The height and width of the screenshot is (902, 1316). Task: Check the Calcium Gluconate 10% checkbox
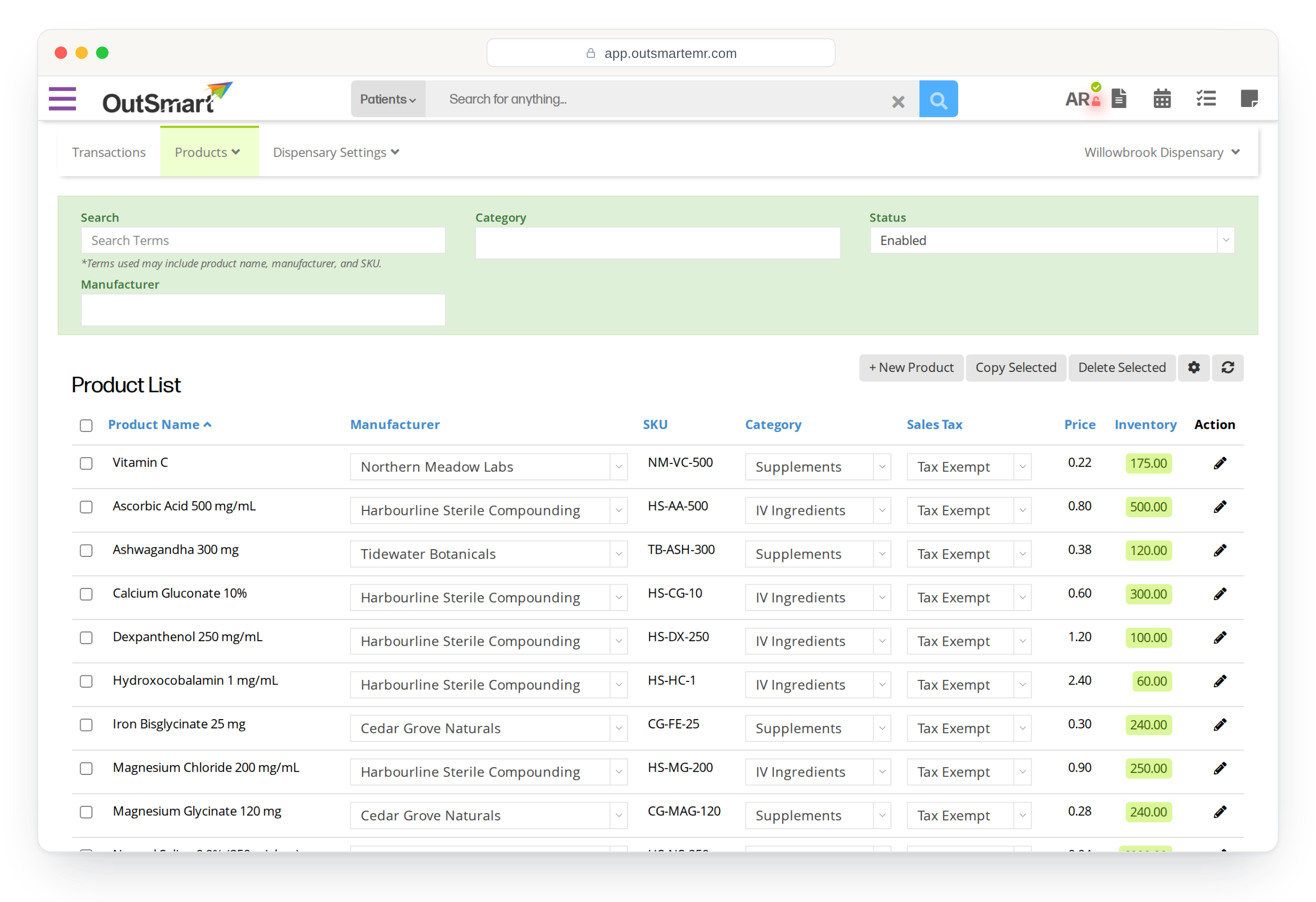(x=86, y=595)
